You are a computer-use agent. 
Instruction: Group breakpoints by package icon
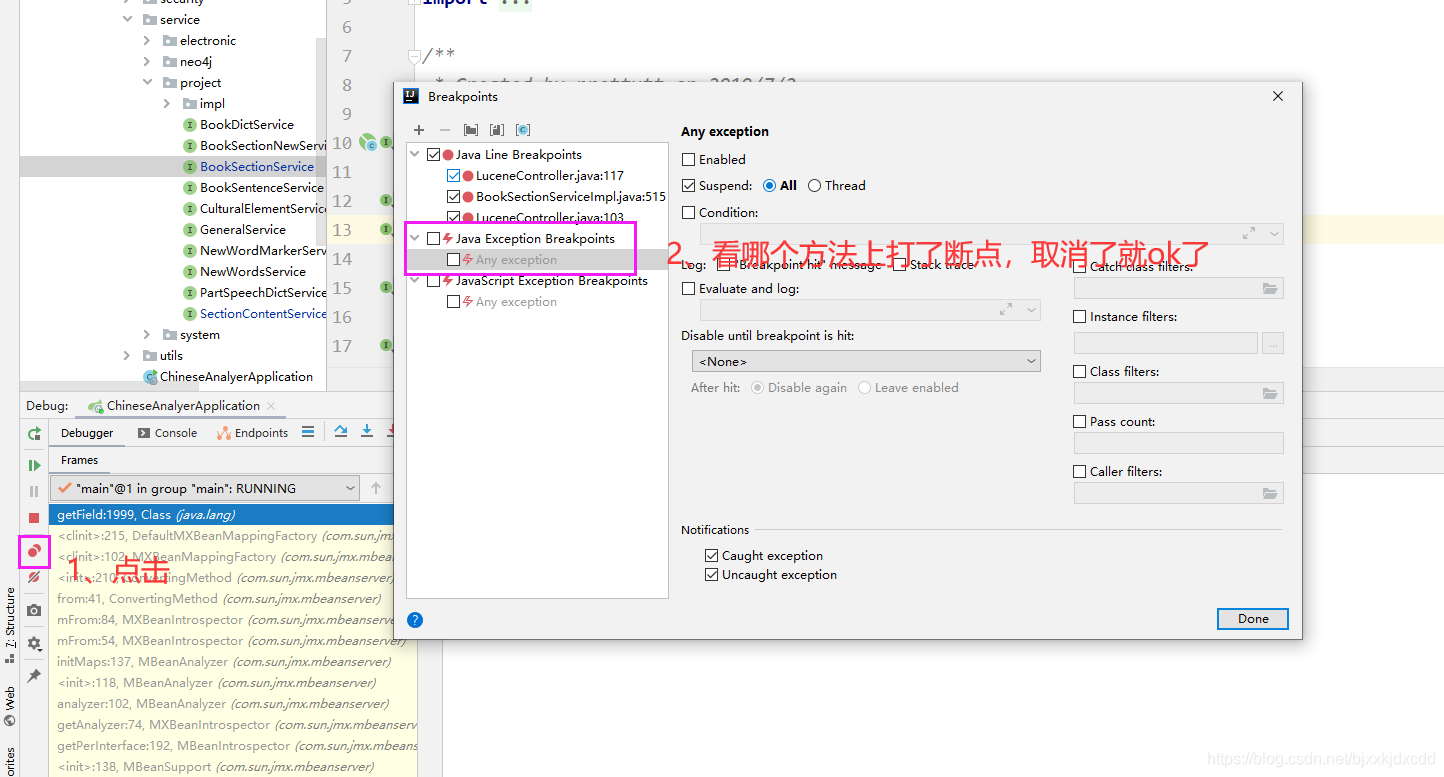pyautogui.click(x=471, y=130)
